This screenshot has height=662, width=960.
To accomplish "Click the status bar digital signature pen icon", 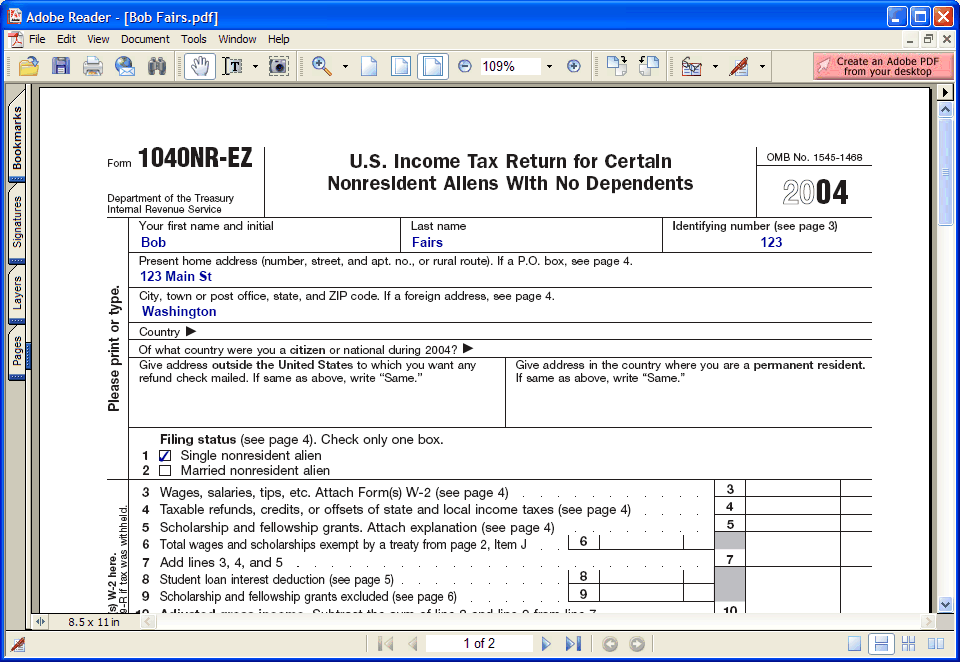I will pos(18,644).
